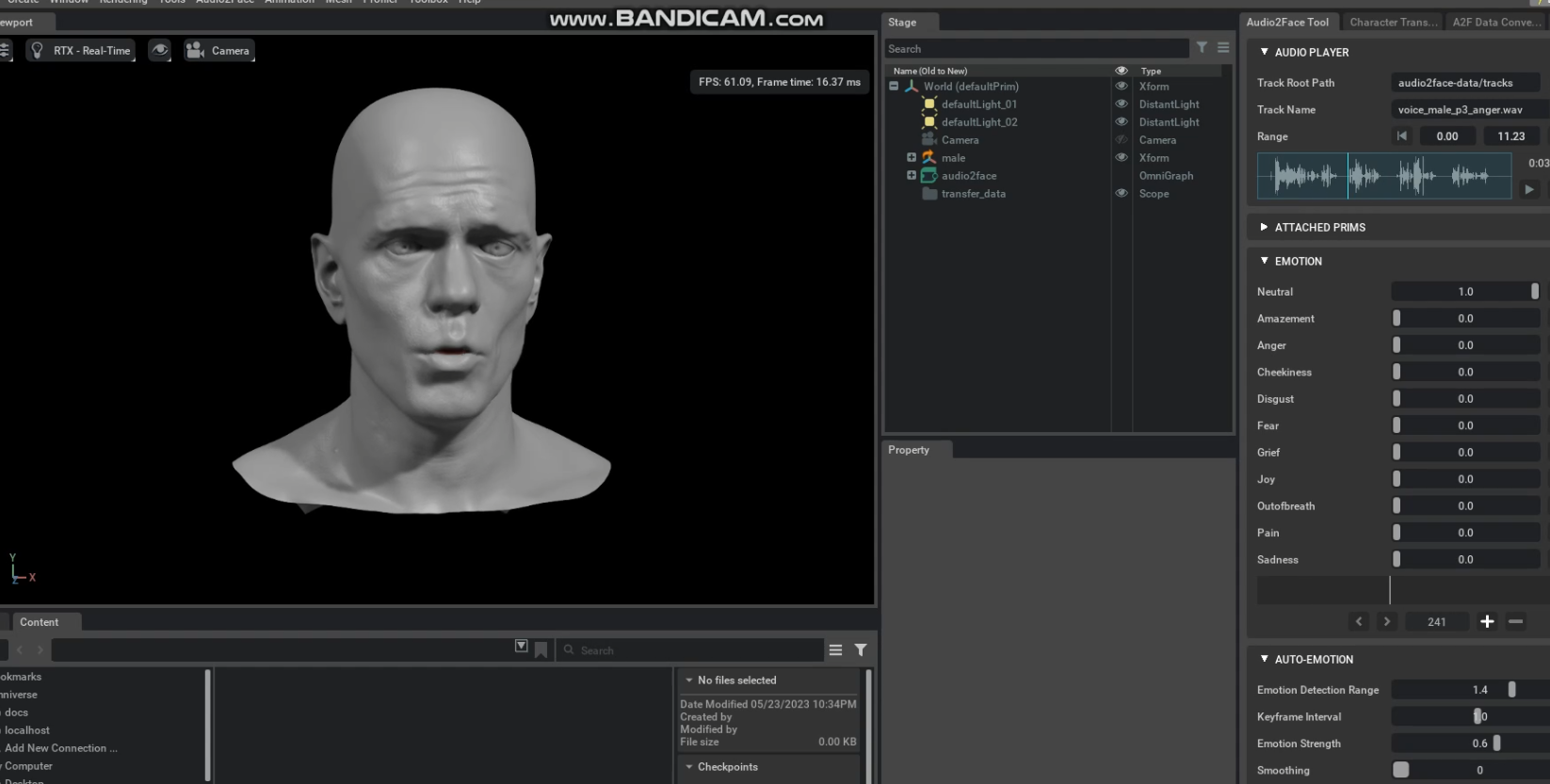Open the RTX - Real-Time renderer dropdown
Screen dimensions: 1550x784
(82, 51)
